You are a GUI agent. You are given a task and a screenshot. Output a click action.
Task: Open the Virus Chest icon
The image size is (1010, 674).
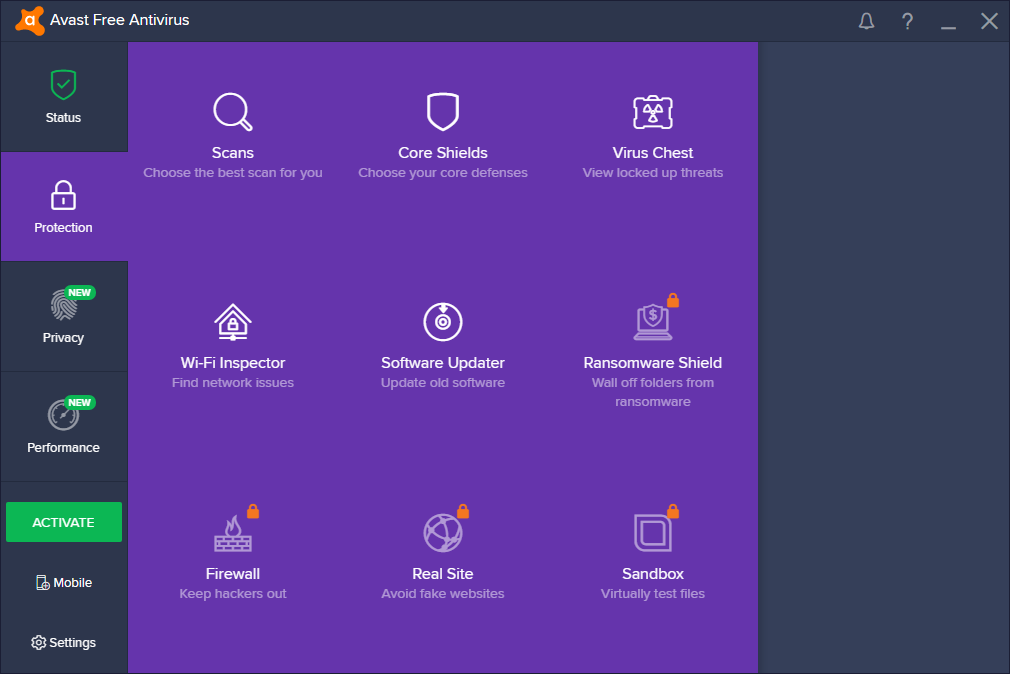point(653,112)
